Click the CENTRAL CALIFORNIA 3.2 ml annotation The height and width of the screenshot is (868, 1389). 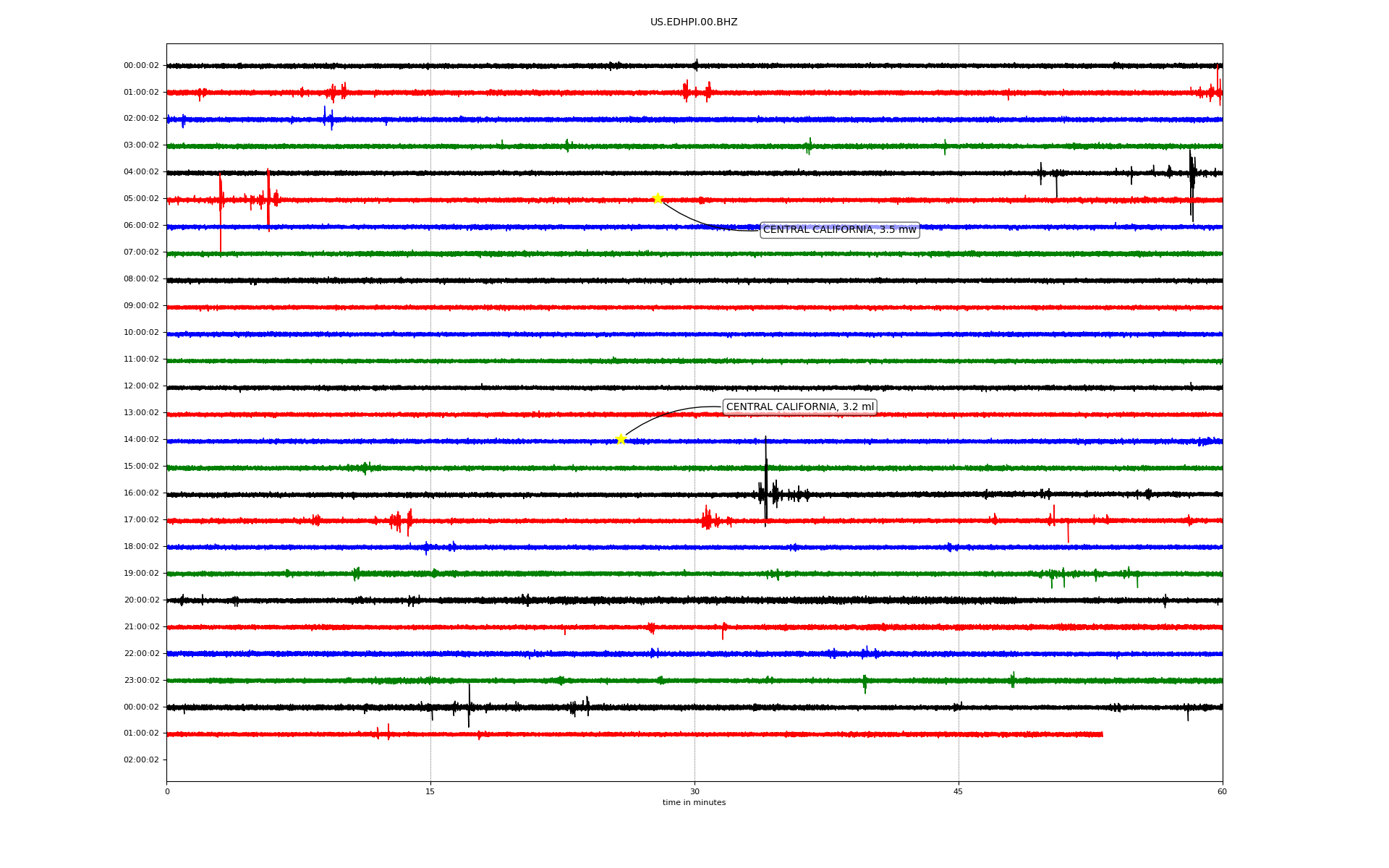click(x=799, y=407)
